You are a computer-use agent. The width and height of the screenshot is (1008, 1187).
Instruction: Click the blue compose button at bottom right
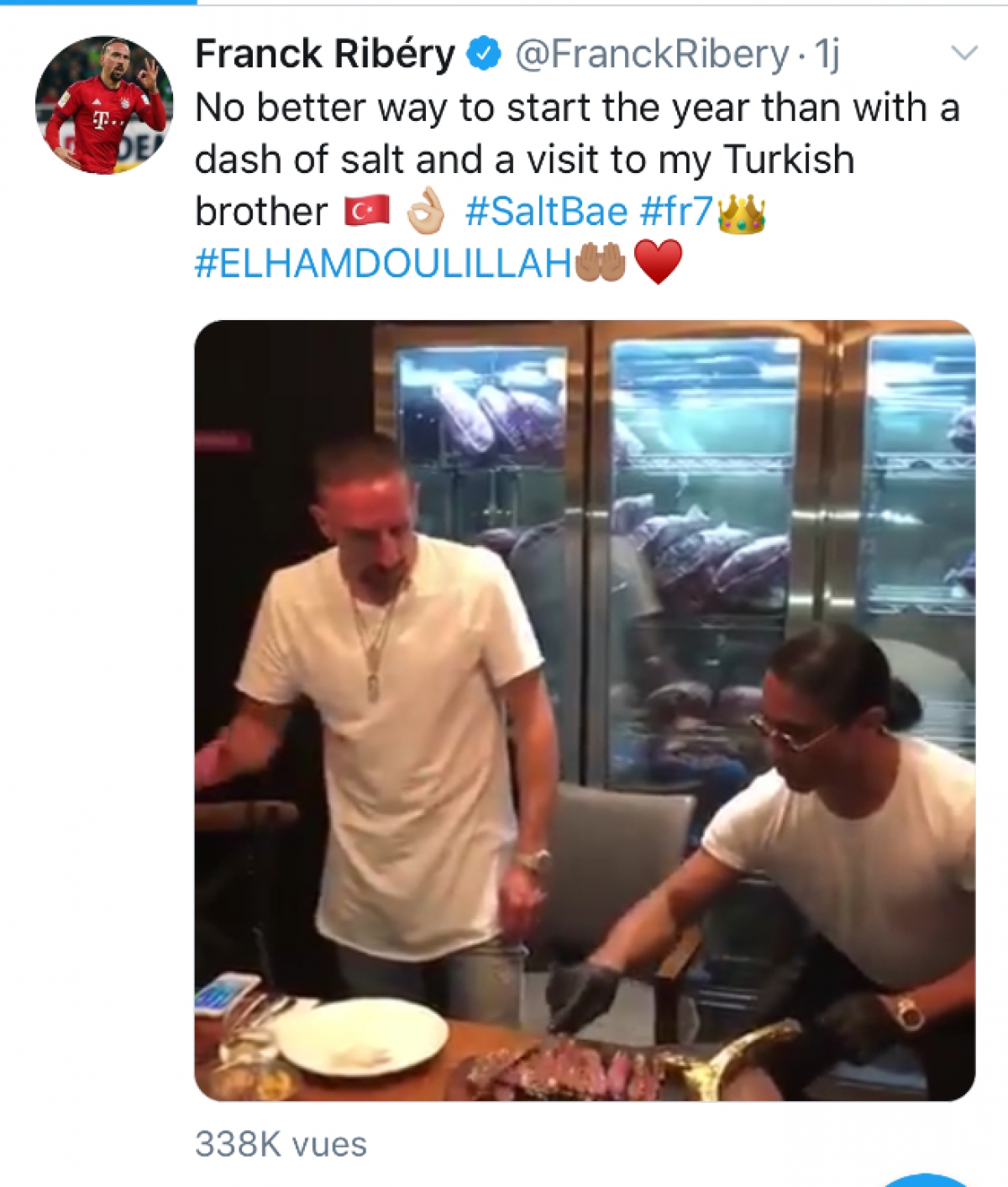click(927, 1180)
